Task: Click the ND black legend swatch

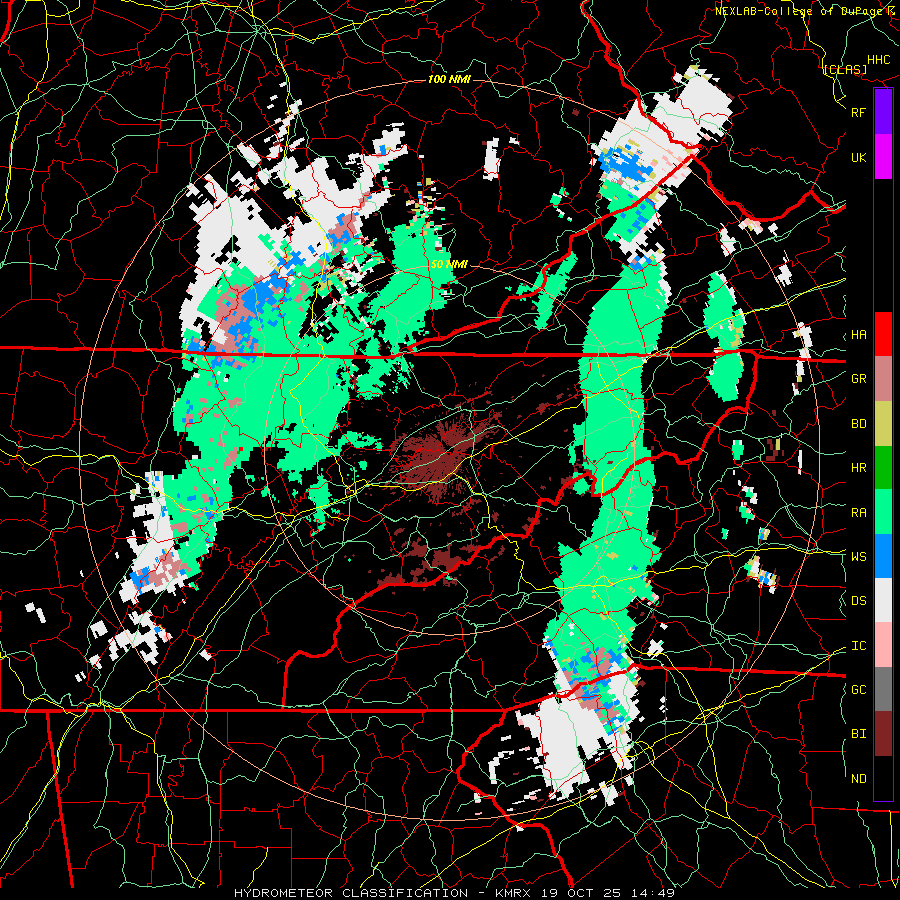Action: point(883,778)
